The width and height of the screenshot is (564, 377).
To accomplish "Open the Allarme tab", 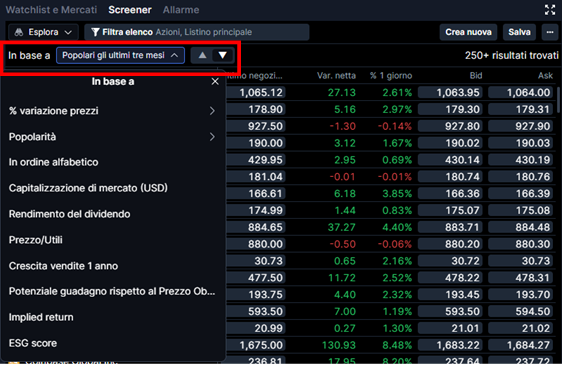I will point(181,10).
